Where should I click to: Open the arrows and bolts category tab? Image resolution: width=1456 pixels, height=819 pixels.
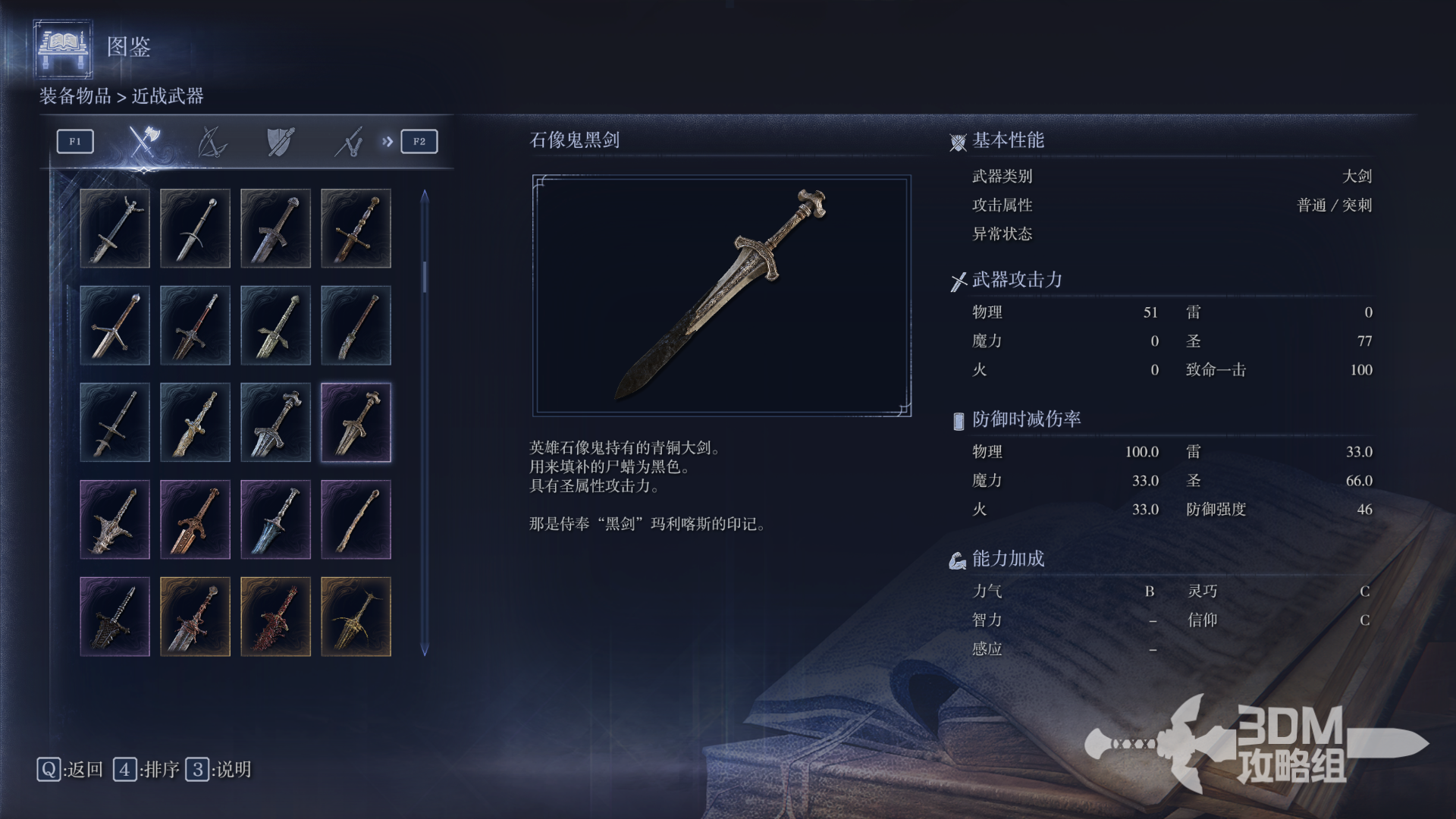point(349,141)
